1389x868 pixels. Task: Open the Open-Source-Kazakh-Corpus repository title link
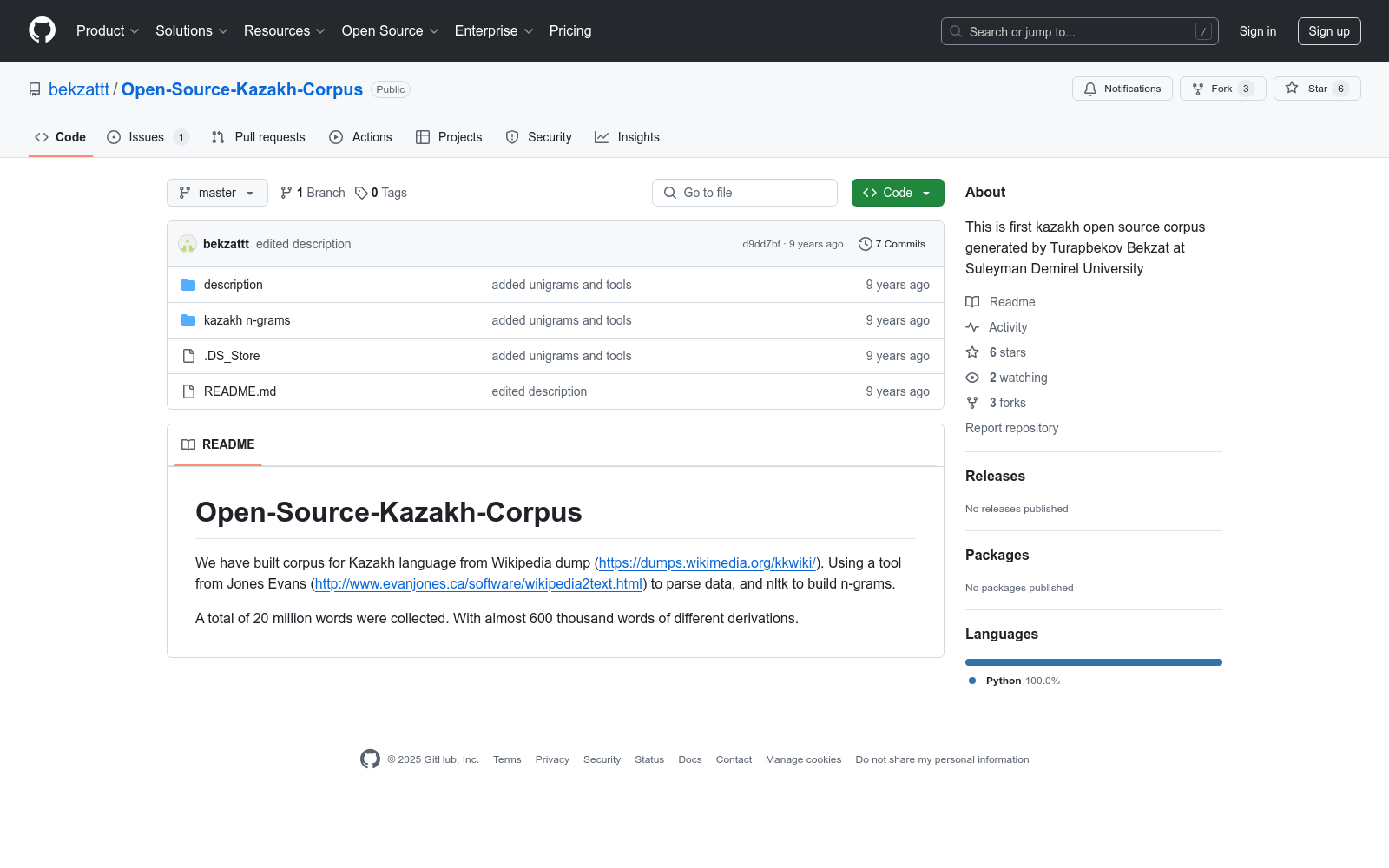pos(242,89)
